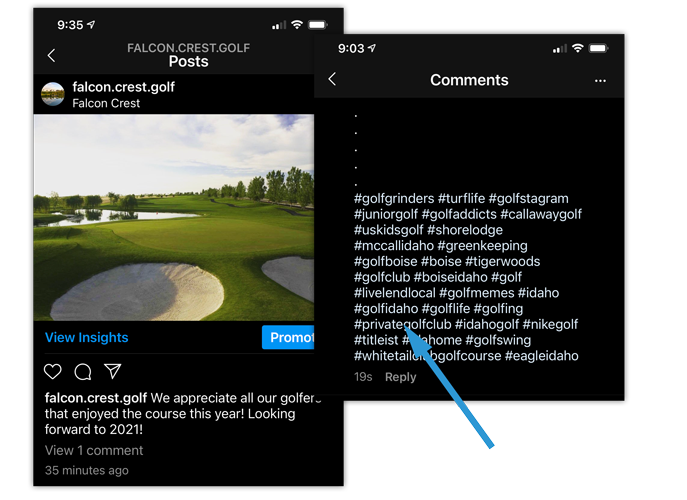Tap the blue Promote button

[x=288, y=337]
